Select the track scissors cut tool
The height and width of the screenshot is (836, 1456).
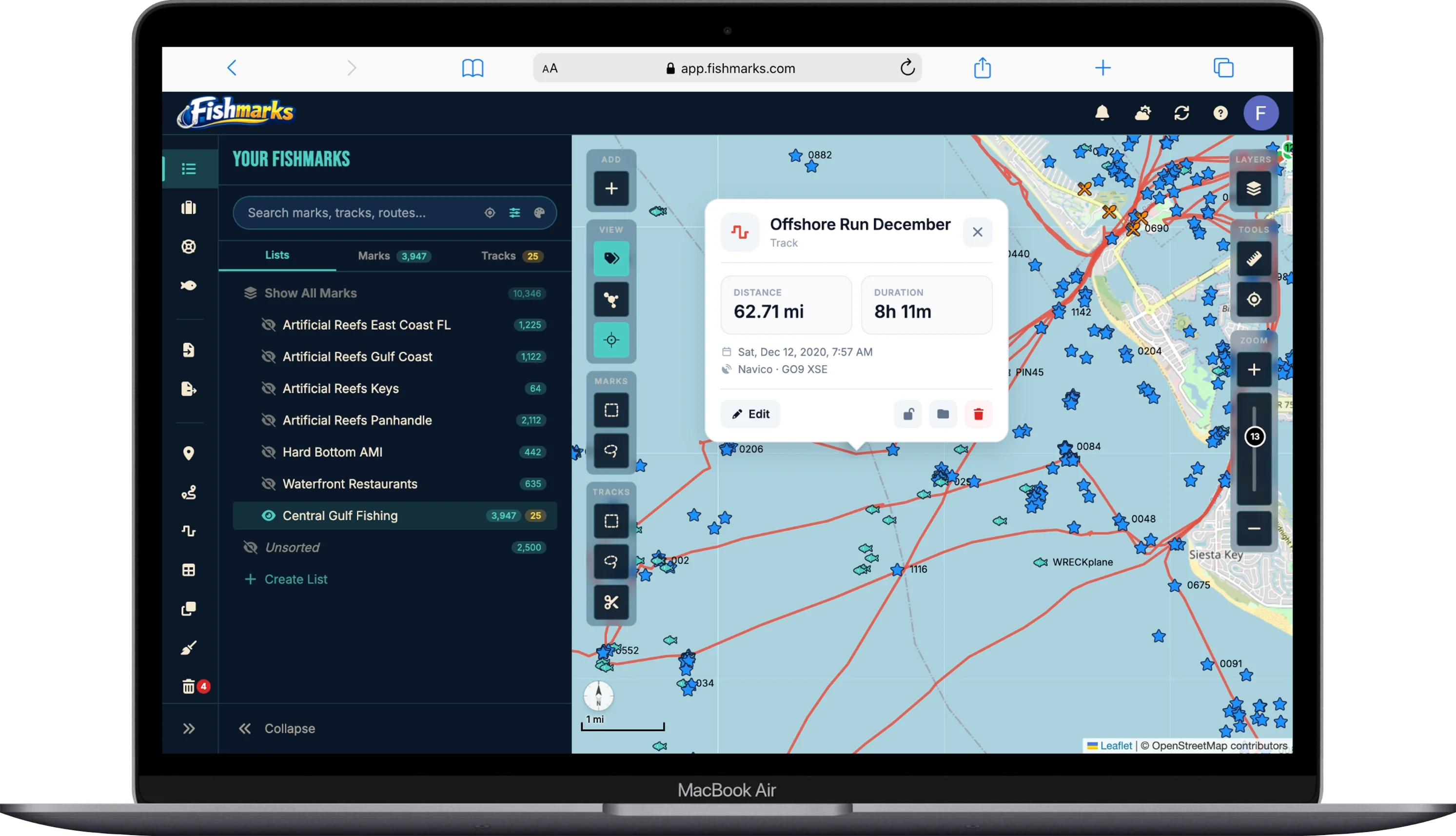(611, 602)
